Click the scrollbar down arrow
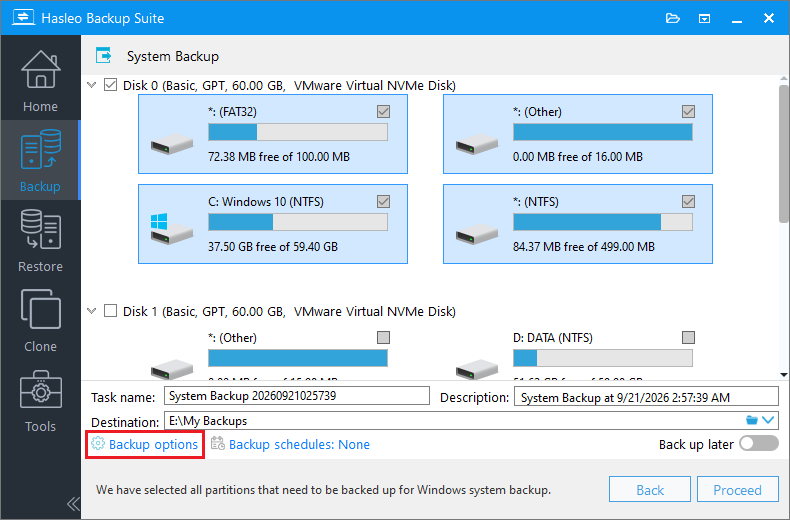Screen dimensions: 790x520 (x=783, y=375)
